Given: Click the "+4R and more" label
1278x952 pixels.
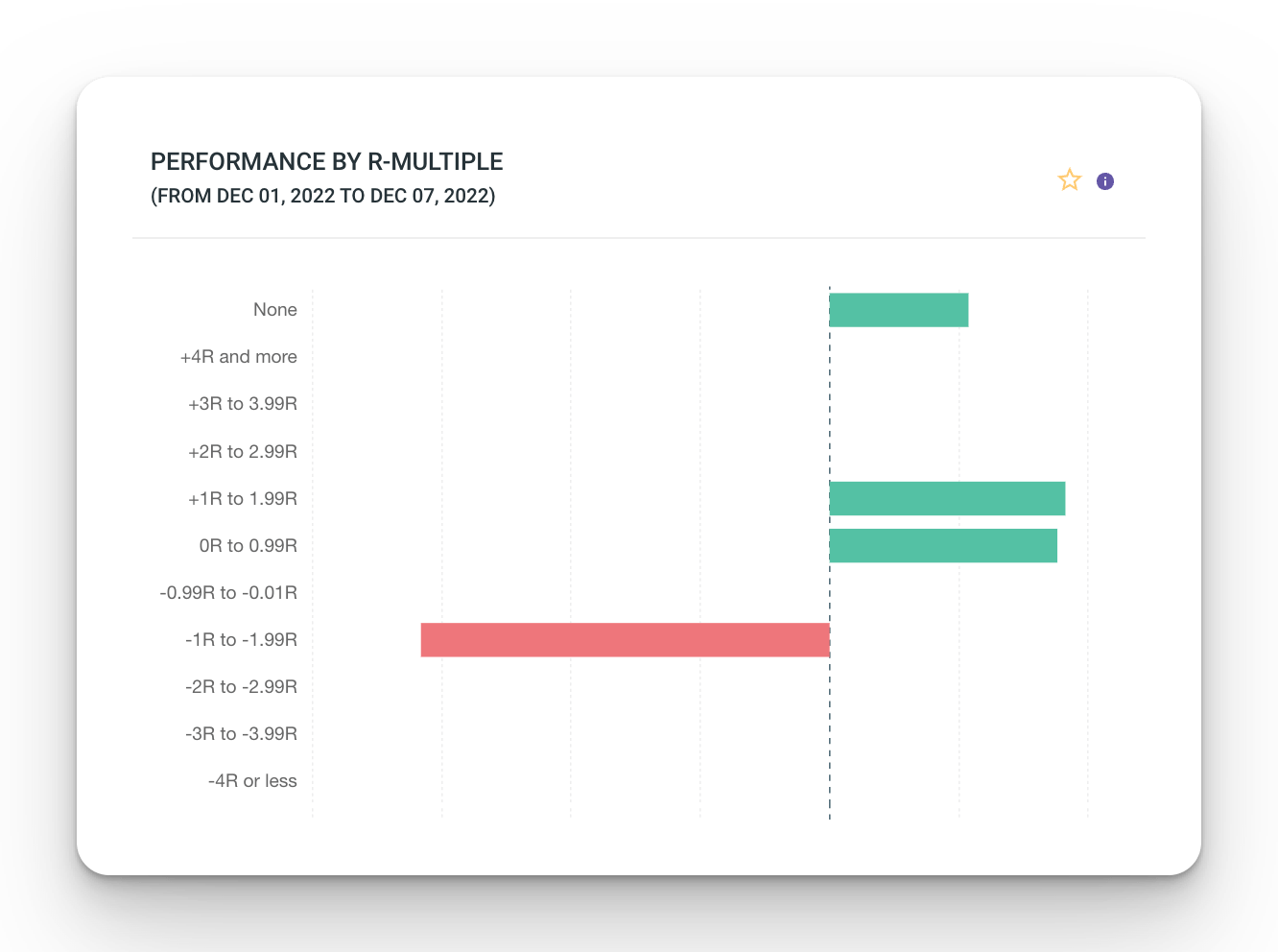Looking at the screenshot, I should [x=238, y=357].
